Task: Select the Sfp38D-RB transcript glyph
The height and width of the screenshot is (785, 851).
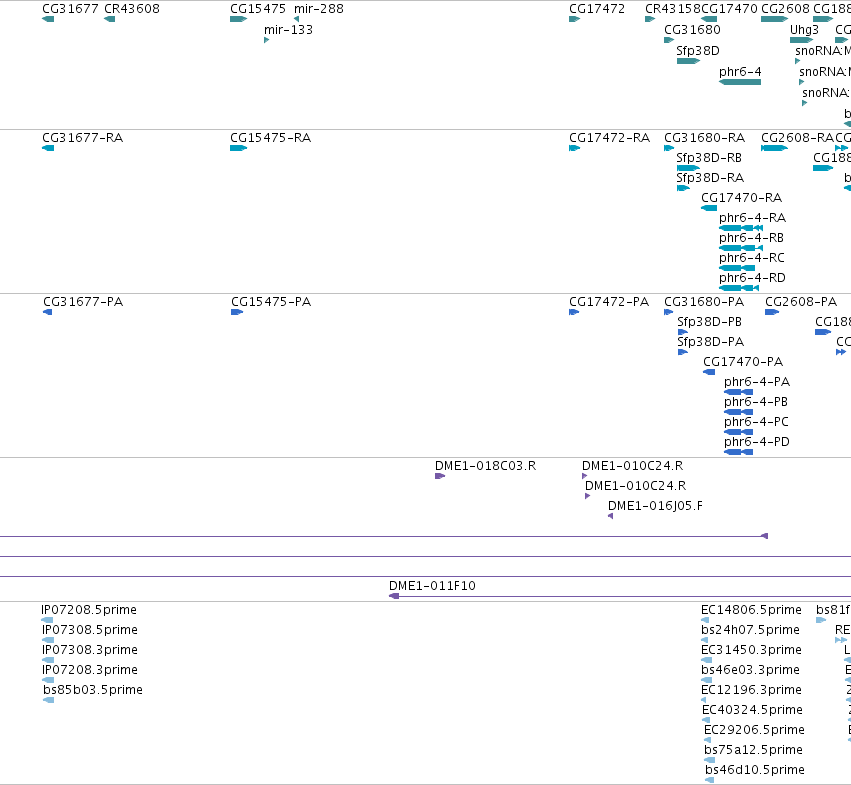Action: 688,168
